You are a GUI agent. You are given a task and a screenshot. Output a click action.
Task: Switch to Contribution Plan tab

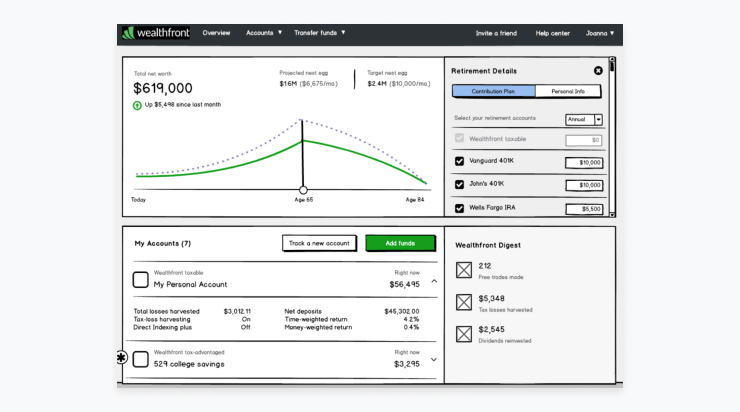point(494,91)
